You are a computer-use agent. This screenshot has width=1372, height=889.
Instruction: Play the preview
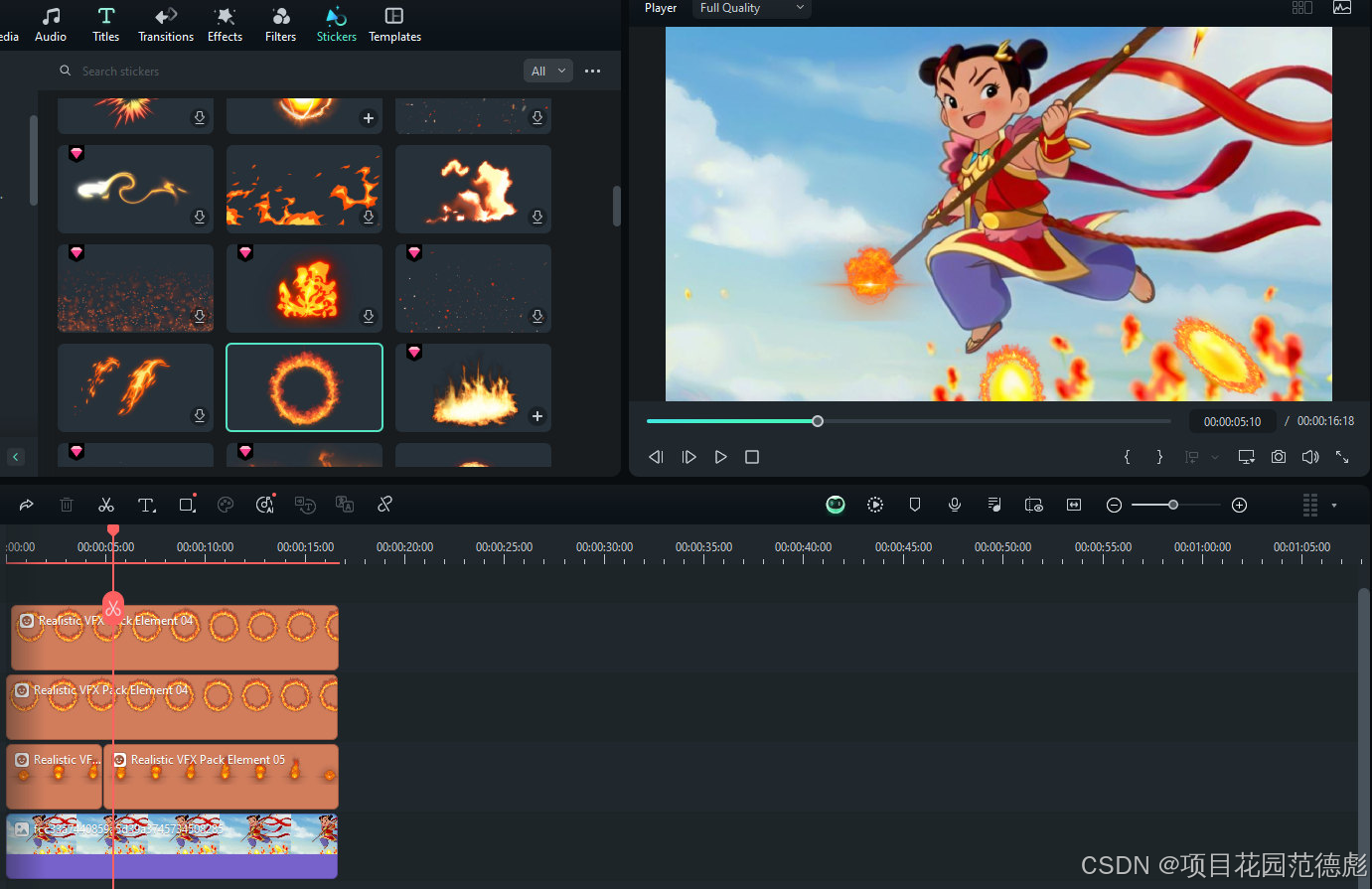click(720, 457)
